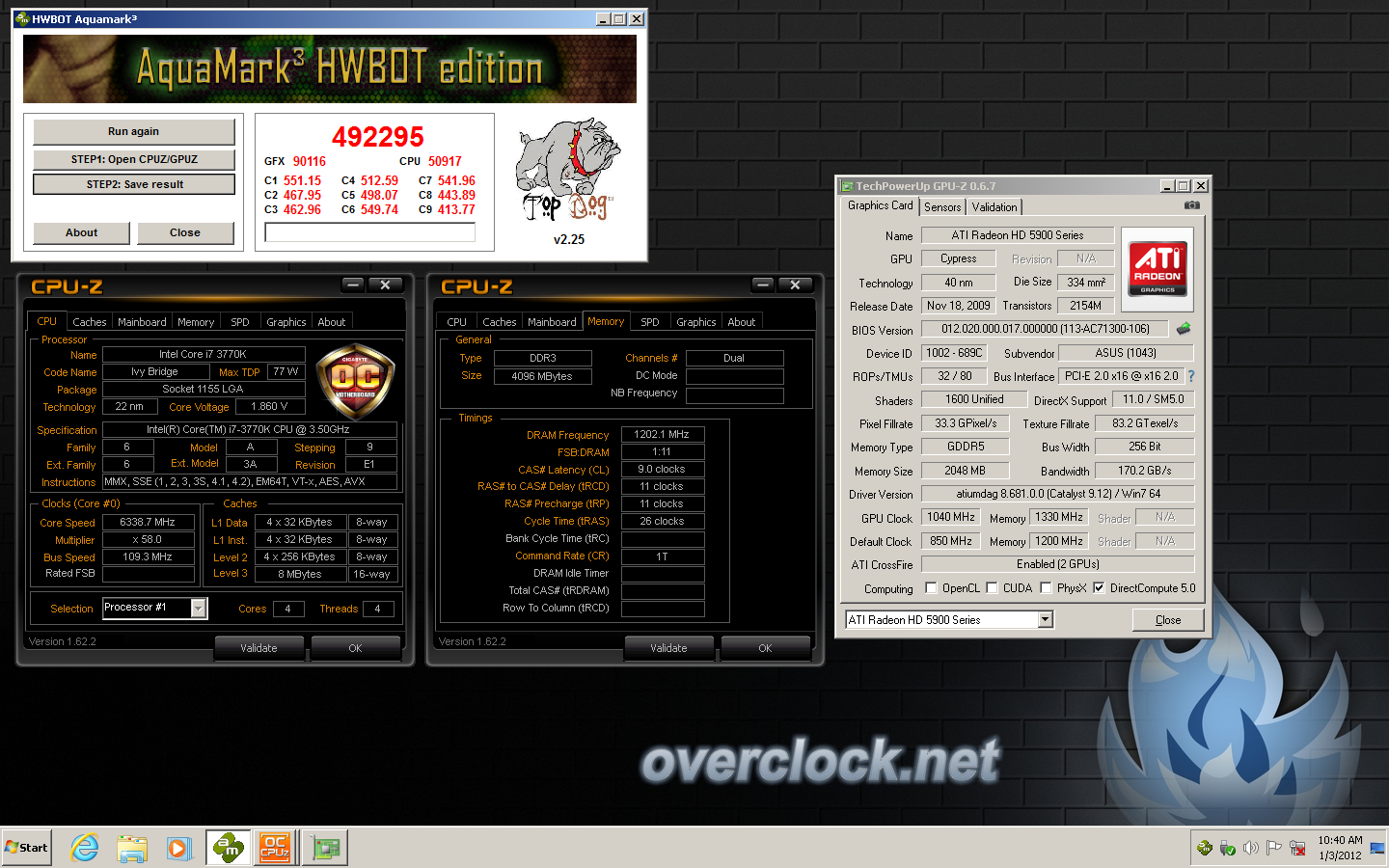Click the AquaMark score 492295

378,137
